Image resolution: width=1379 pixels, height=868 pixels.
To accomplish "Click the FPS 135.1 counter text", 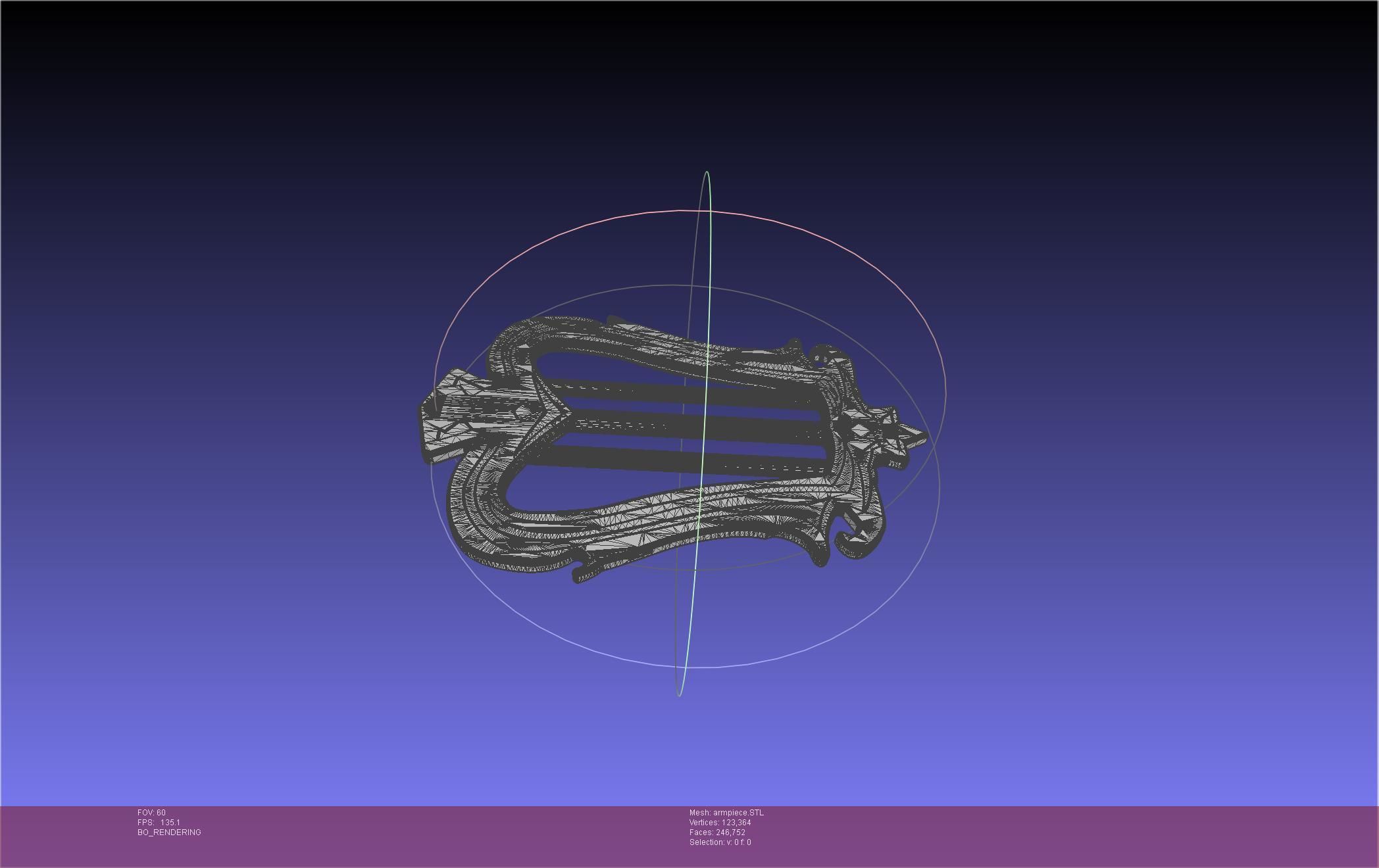I will click(159, 823).
